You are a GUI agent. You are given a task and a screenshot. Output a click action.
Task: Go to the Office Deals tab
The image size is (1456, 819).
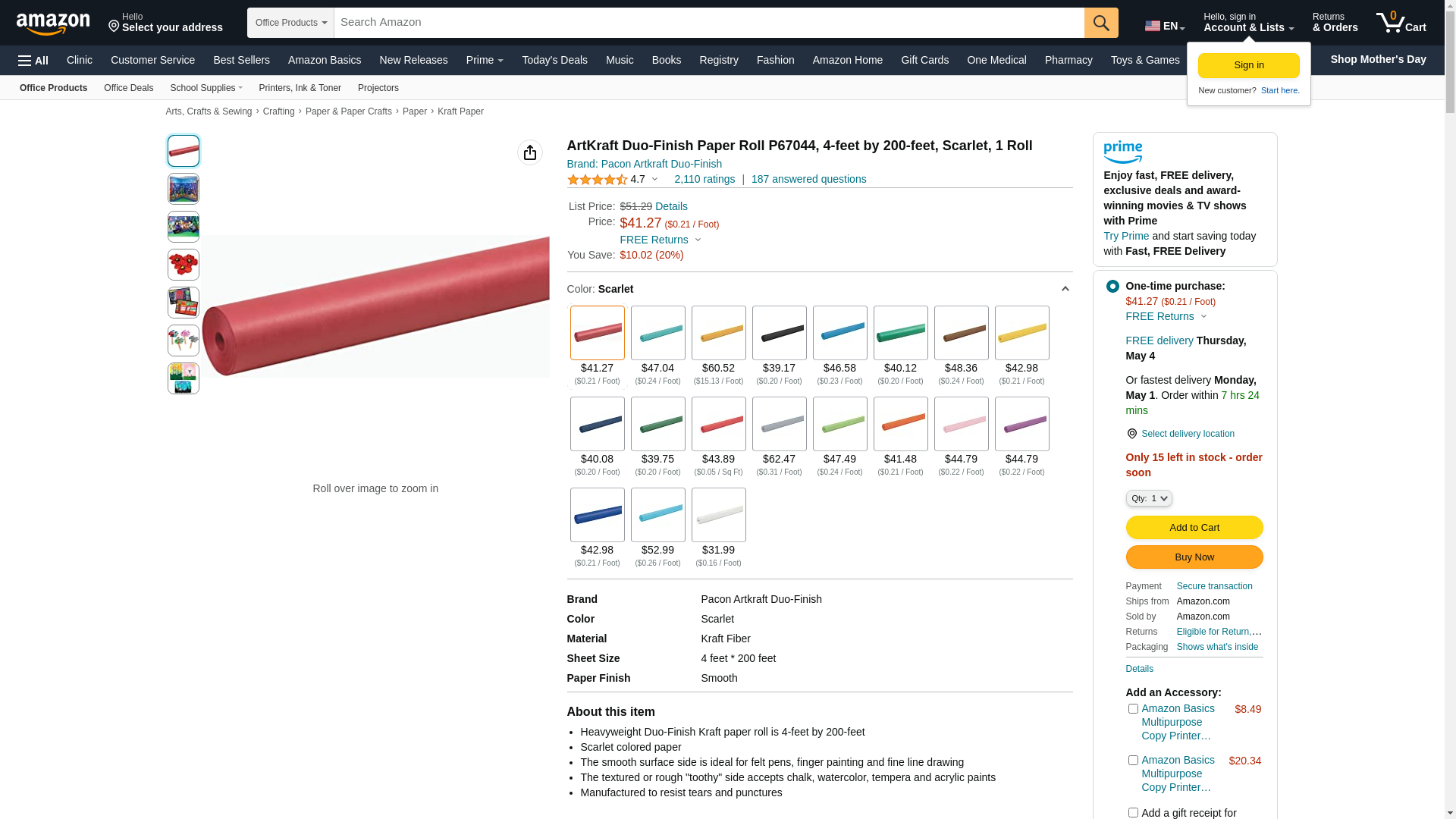click(x=128, y=88)
